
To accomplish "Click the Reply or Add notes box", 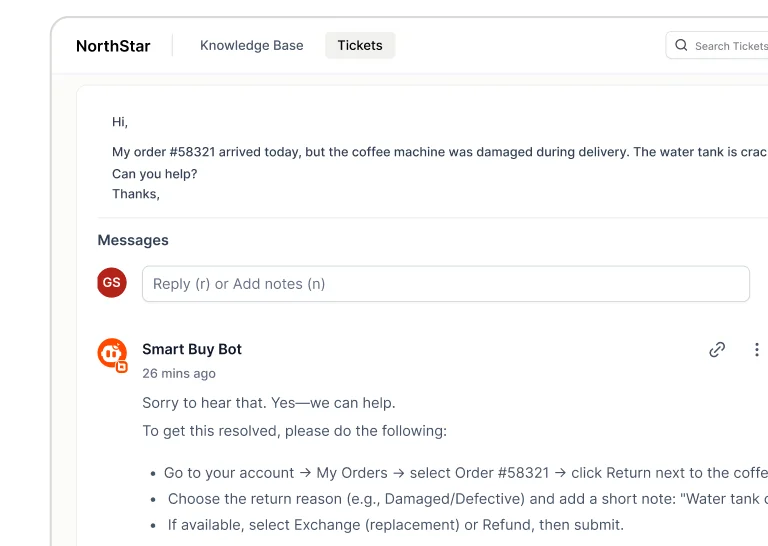I will [446, 284].
